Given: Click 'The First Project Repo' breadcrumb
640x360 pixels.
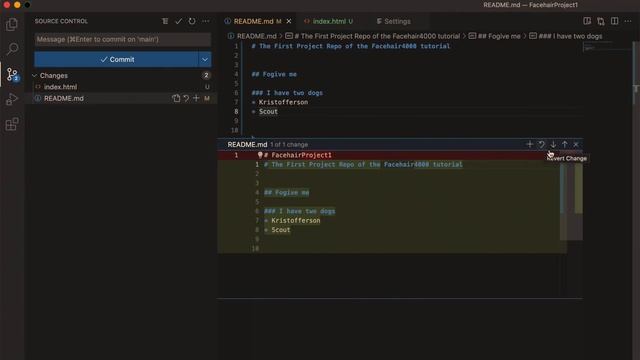Looking at the screenshot, I should (377, 36).
